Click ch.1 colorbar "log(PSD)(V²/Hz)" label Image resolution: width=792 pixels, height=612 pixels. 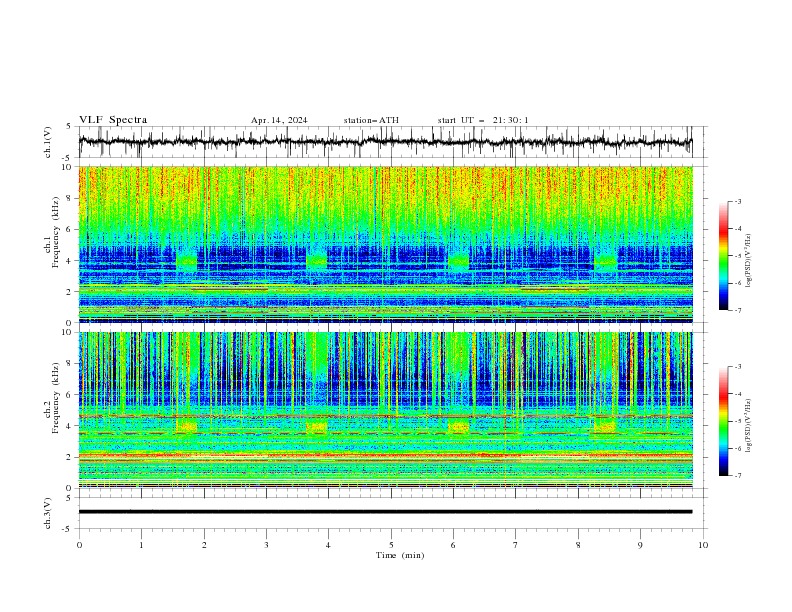[x=748, y=261]
